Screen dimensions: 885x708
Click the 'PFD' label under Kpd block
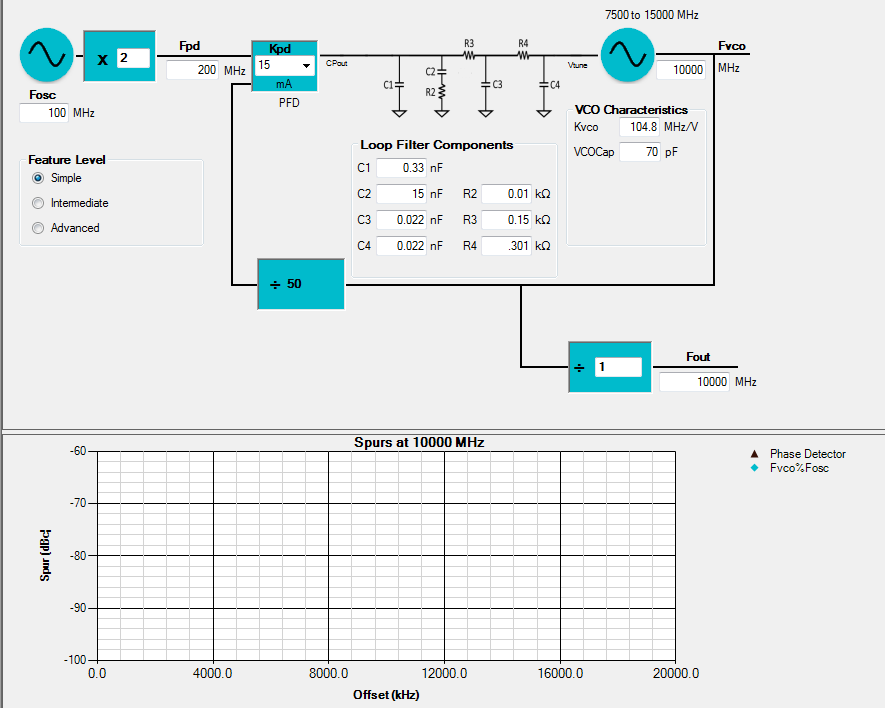(289, 103)
